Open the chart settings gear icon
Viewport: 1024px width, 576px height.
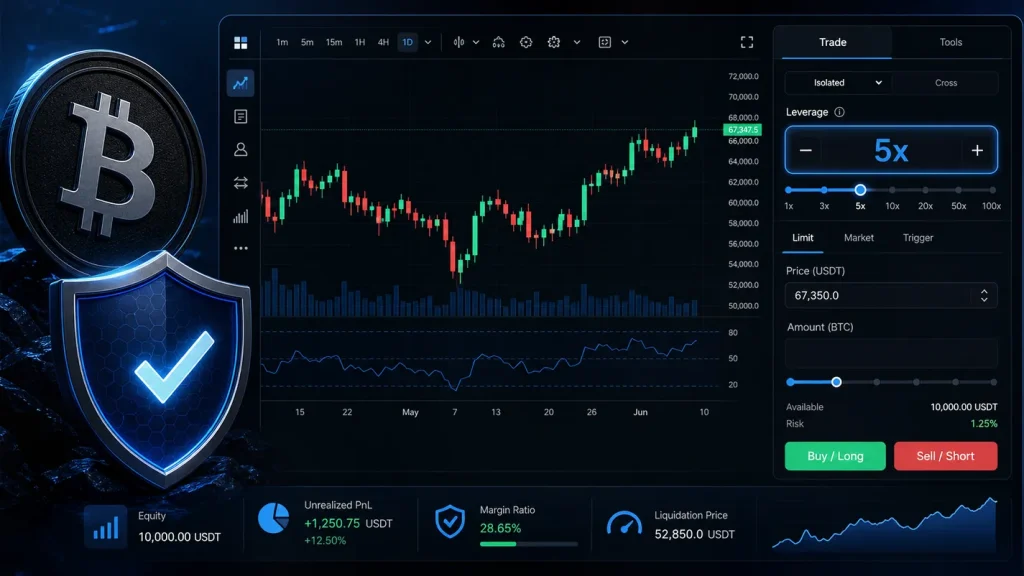click(554, 42)
